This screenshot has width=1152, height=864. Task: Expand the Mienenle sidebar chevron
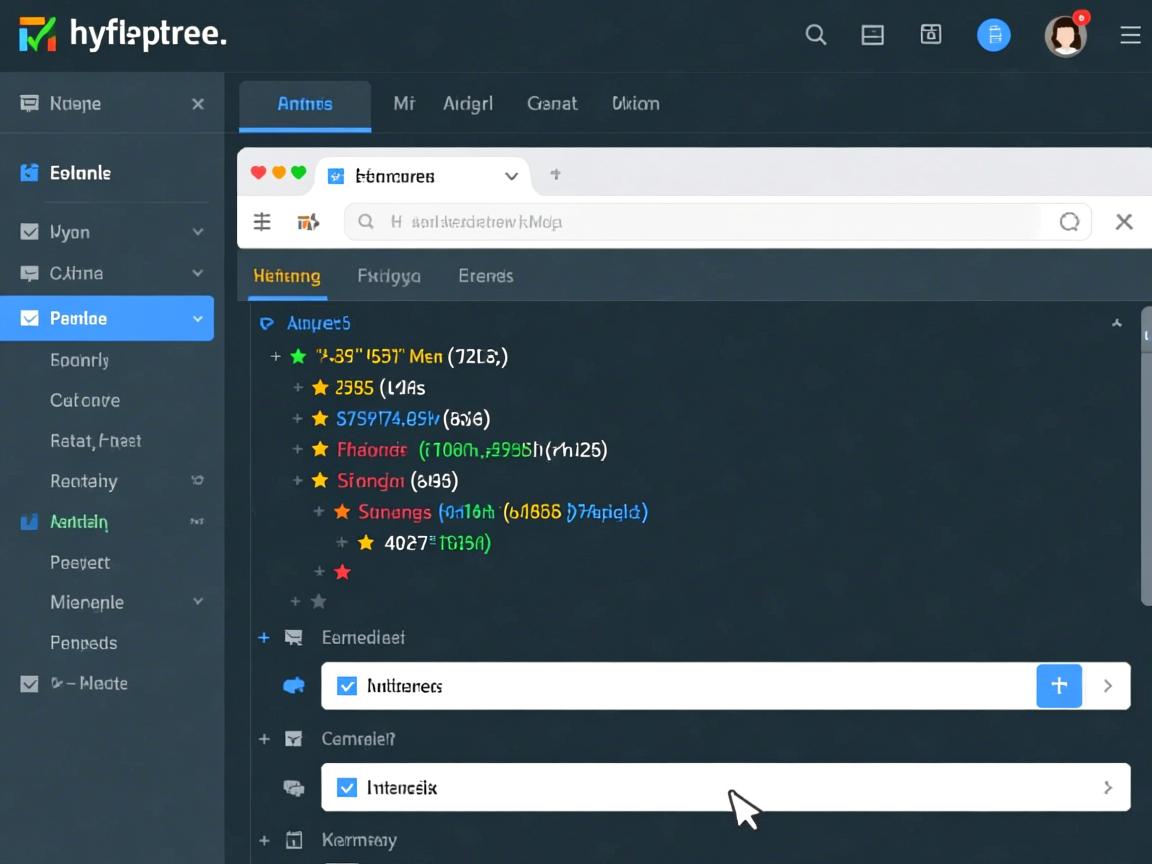[198, 602]
